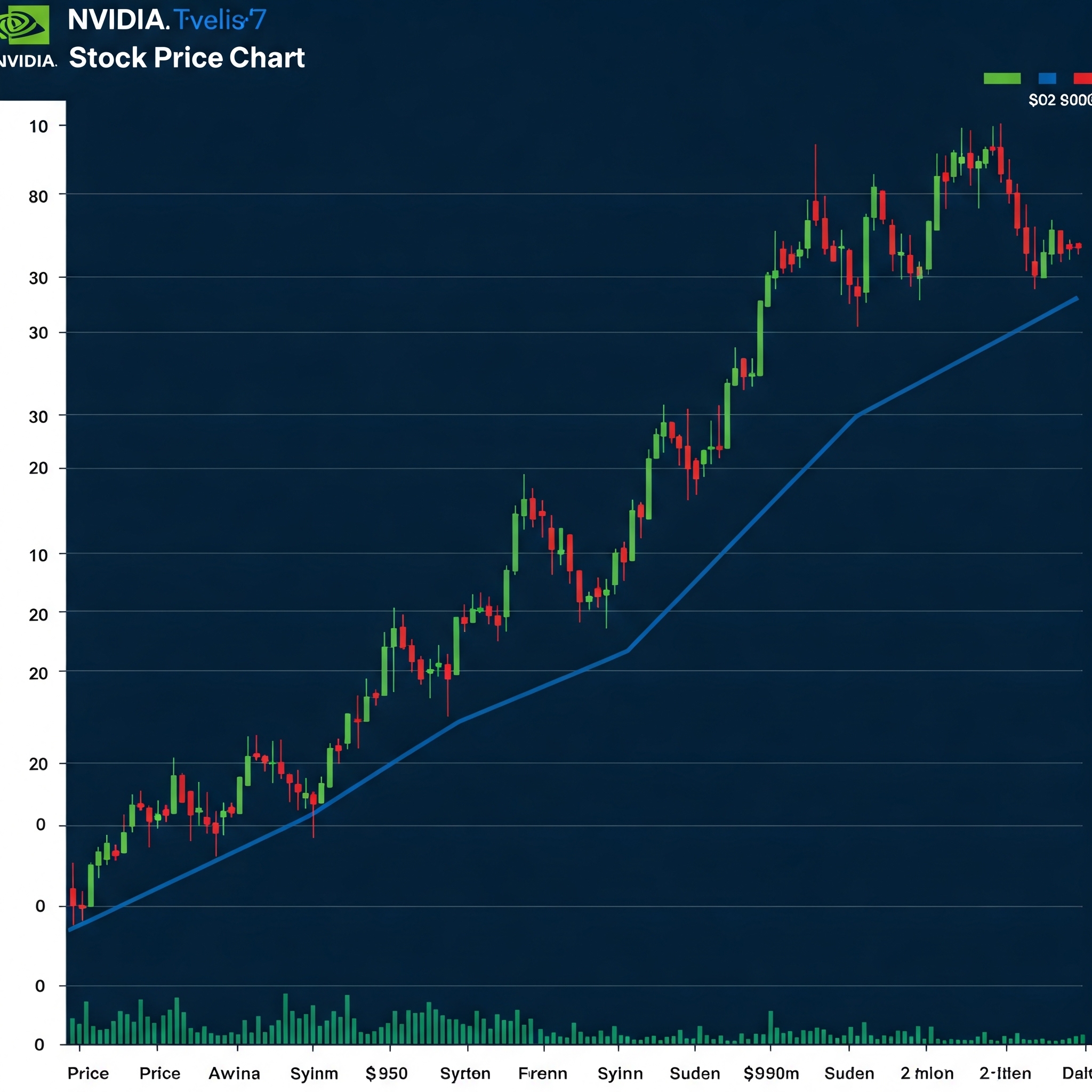Click the green NVIDIA eye logo
This screenshot has height=1092, width=1092.
pyautogui.click(x=24, y=26)
